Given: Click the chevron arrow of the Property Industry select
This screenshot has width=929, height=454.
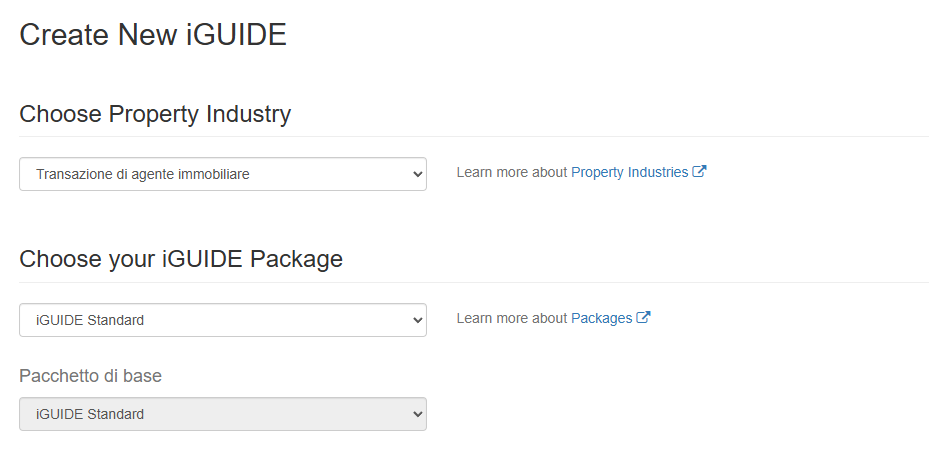Looking at the screenshot, I should click(418, 174).
